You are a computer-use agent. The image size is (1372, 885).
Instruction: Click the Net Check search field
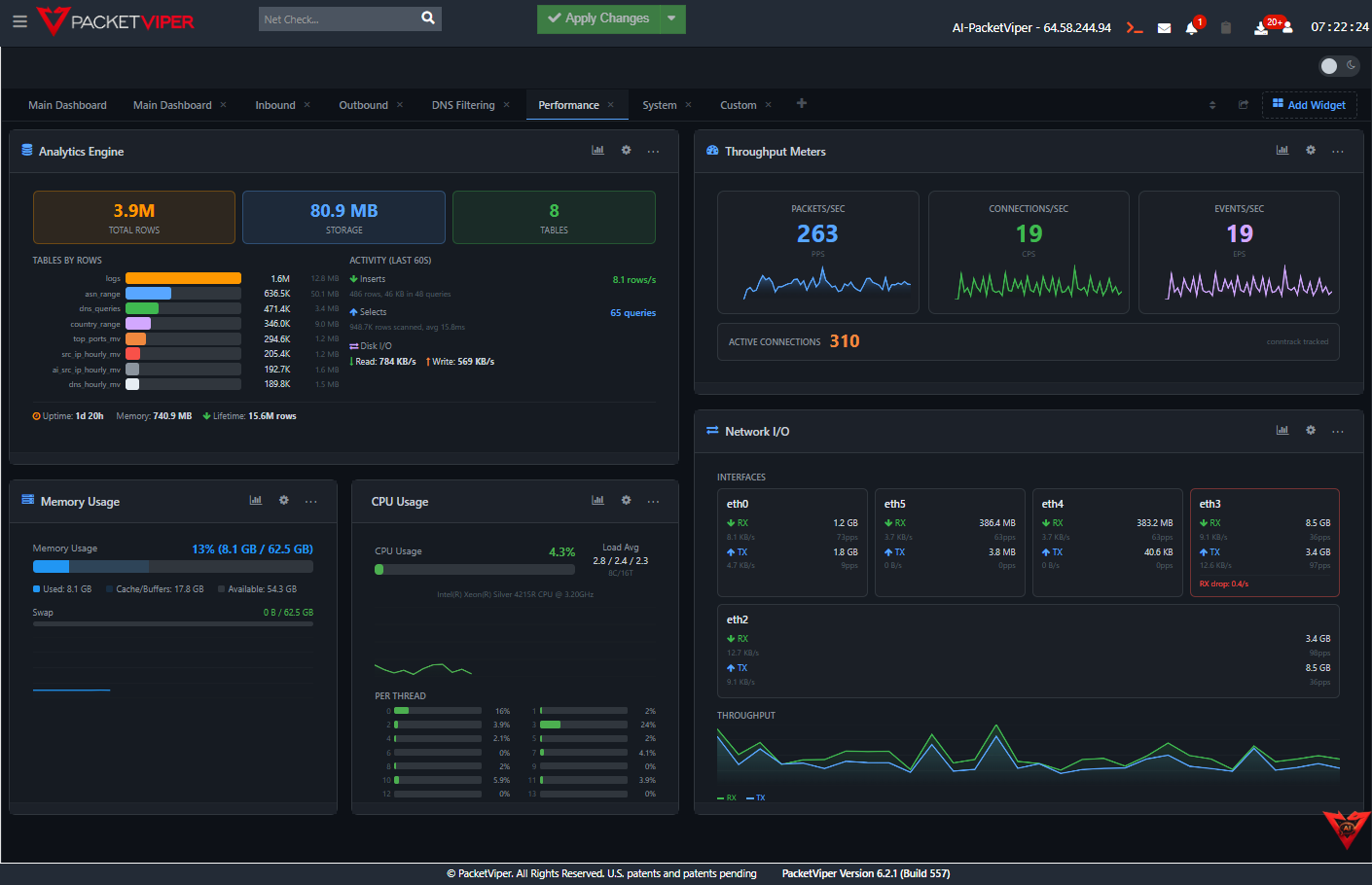(338, 19)
